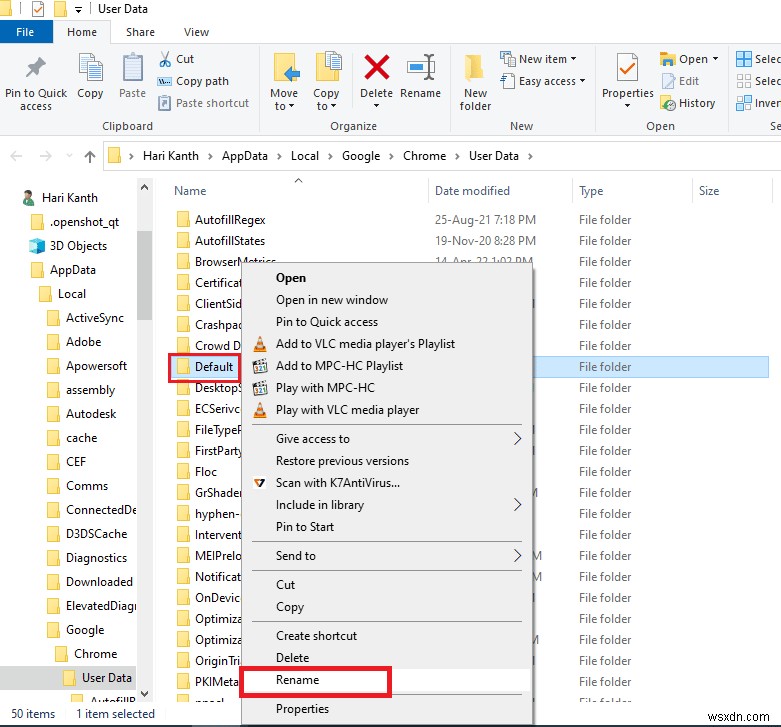The image size is (781, 727).
Task: Click the Rename icon in Organize group
Action: click(421, 67)
